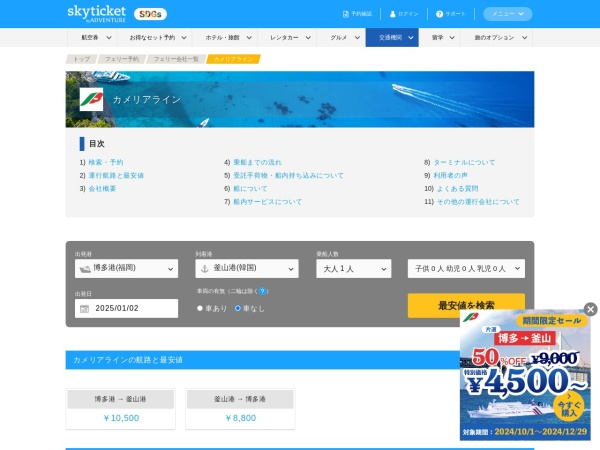
Task: Select 博多港→釜山港 route card
Action: point(121,409)
